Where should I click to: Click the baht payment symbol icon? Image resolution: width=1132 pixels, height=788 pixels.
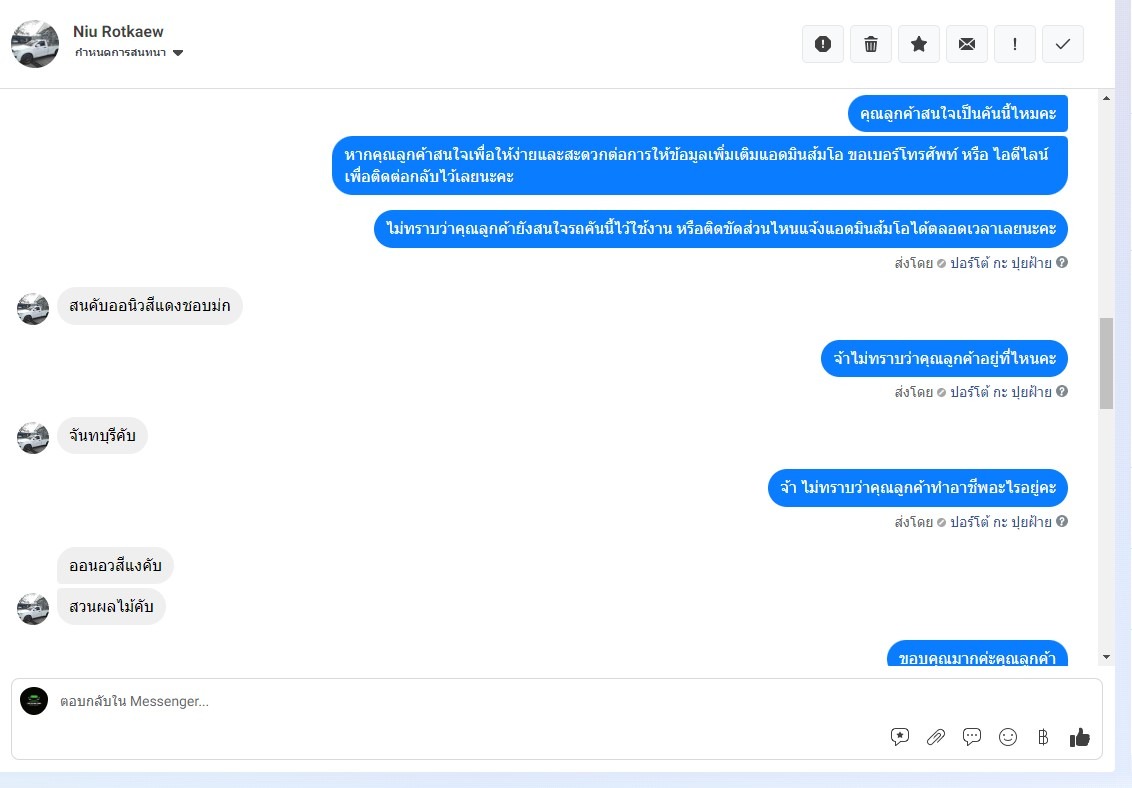coord(1043,737)
